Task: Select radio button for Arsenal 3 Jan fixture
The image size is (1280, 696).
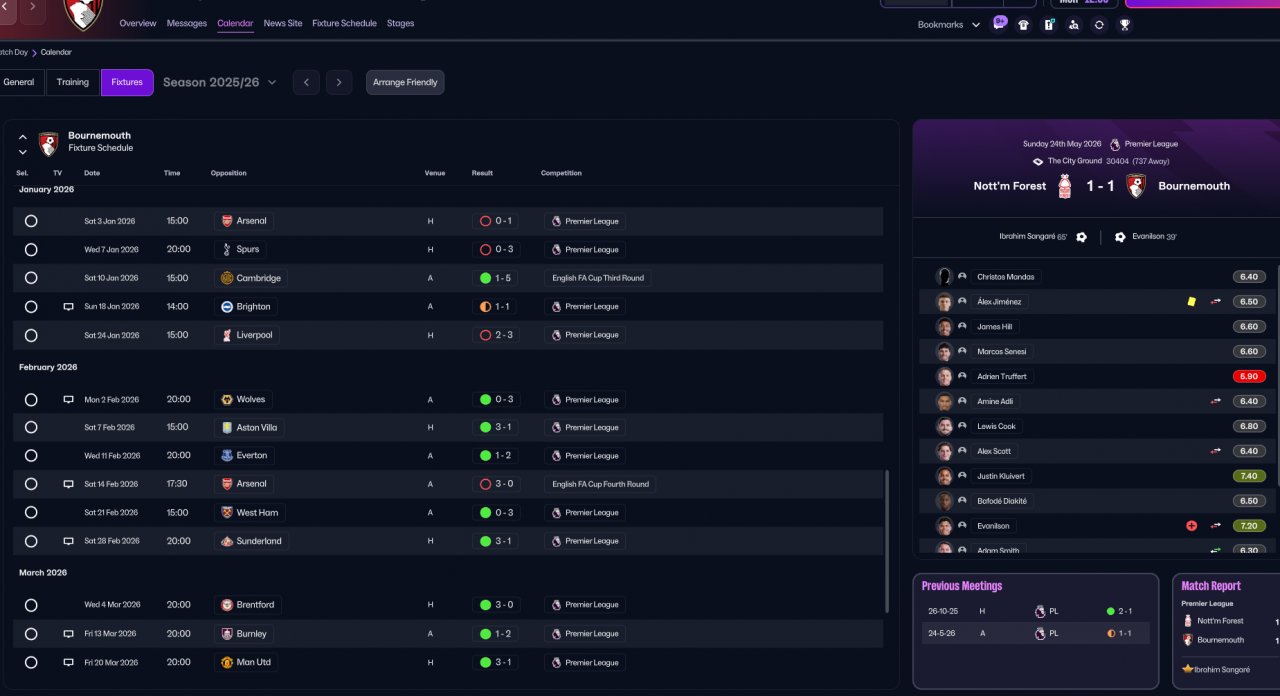Action: coord(31,221)
